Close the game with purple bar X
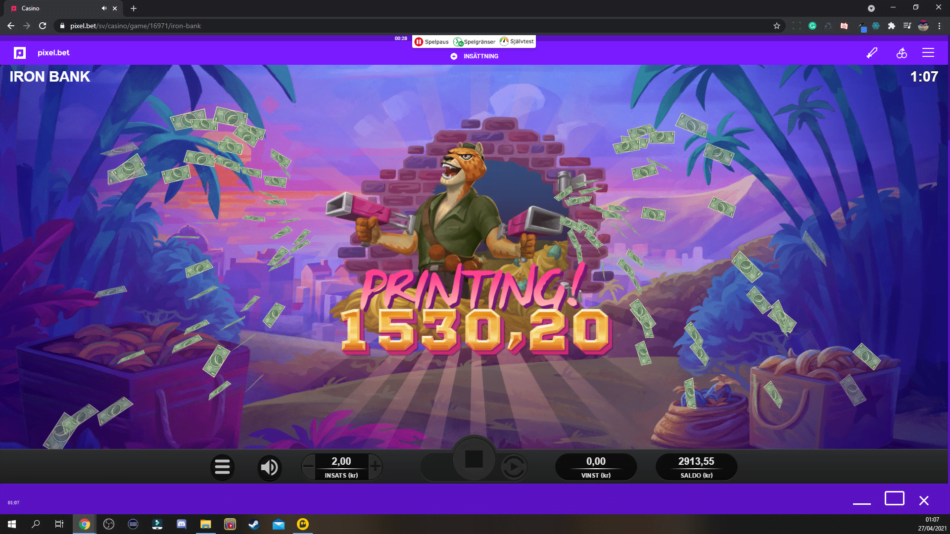 [x=923, y=501]
